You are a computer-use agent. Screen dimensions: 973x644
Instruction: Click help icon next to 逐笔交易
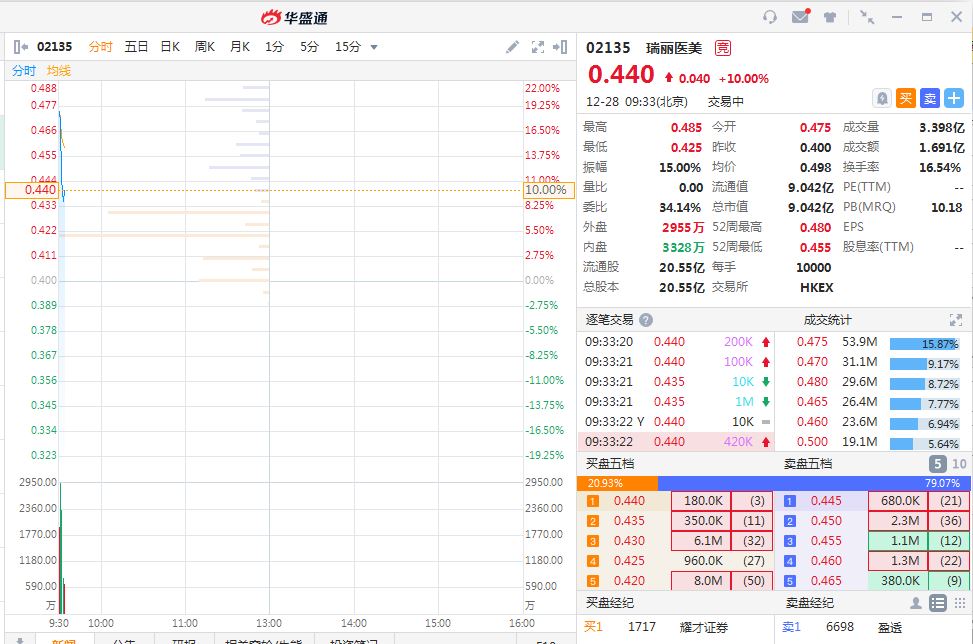point(646,320)
